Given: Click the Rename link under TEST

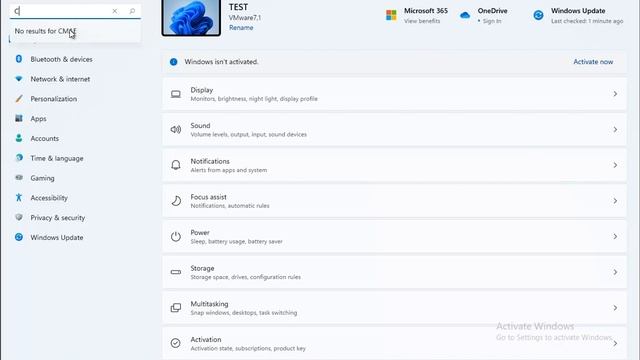Looking at the screenshot, I should 241,28.
